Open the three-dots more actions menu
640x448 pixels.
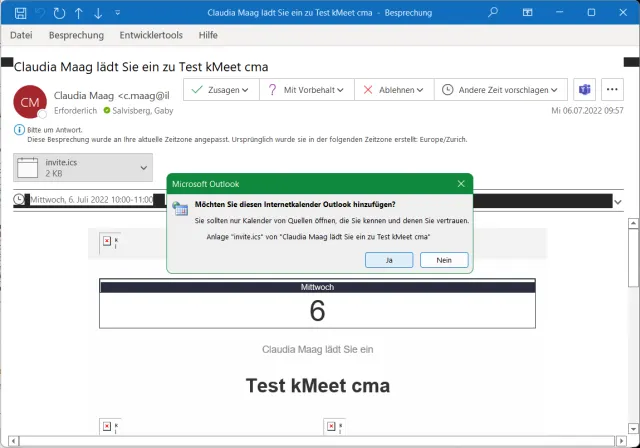tap(612, 89)
